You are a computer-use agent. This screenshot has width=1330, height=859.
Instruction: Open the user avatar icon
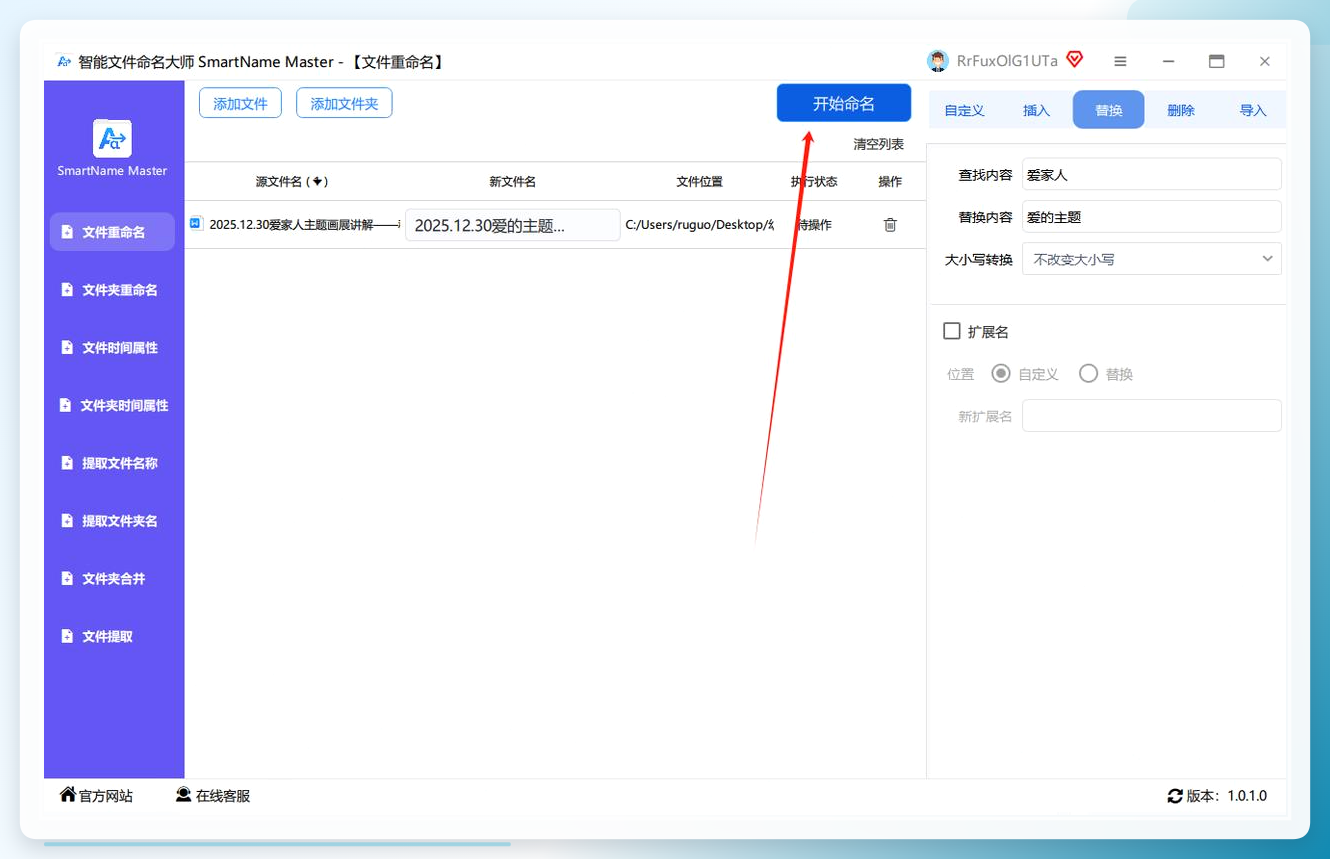point(938,61)
